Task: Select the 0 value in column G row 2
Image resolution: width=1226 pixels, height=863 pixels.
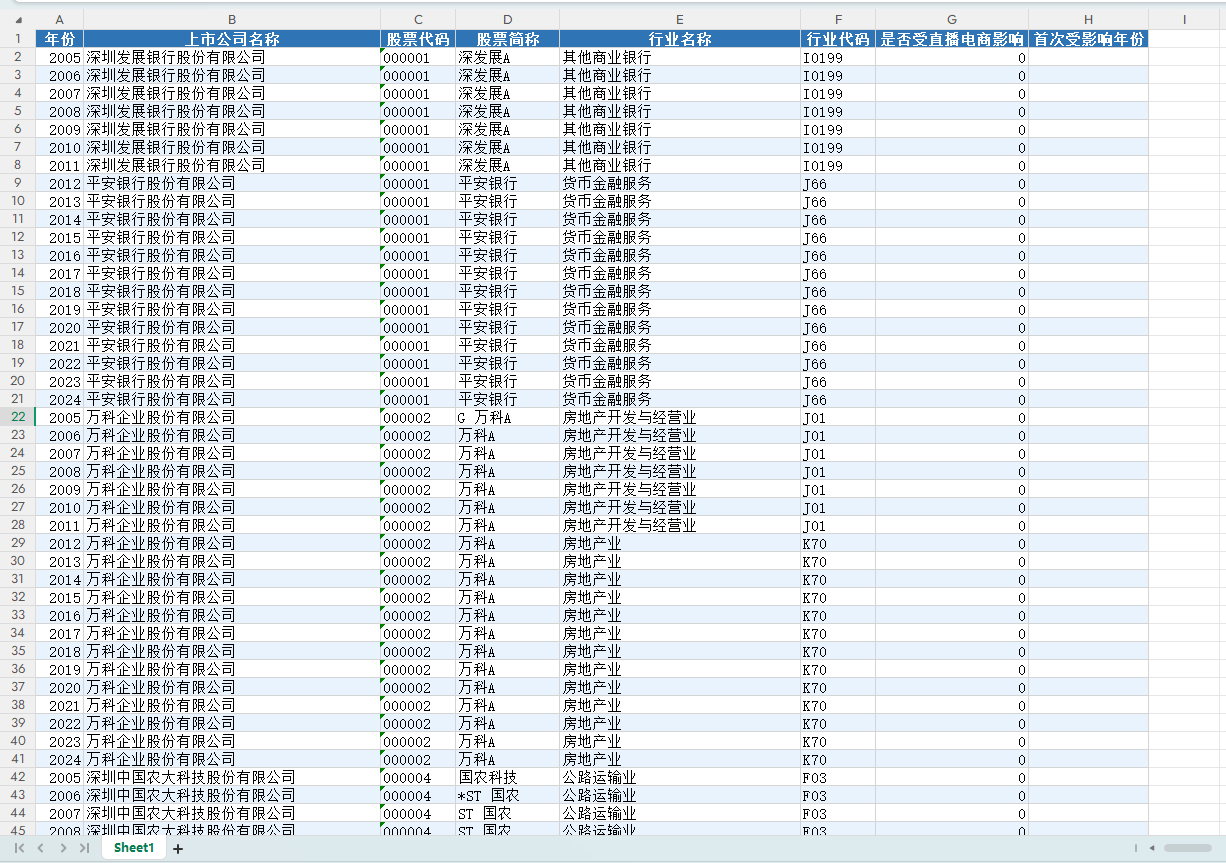Action: 952,57
